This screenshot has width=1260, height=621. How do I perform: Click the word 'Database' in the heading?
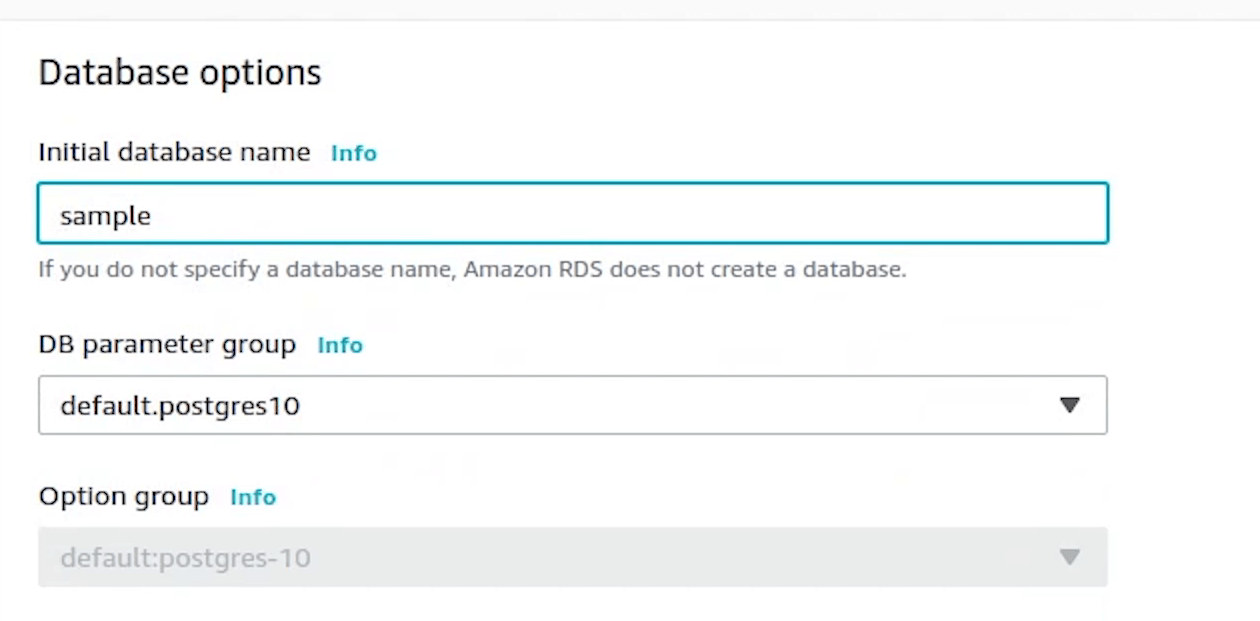pyautogui.click(x=115, y=73)
